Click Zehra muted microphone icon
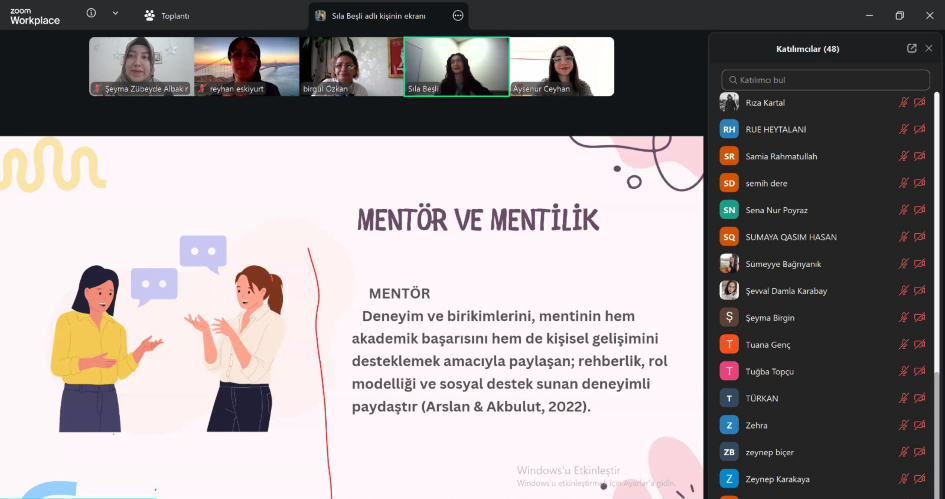The height and width of the screenshot is (499, 945). click(x=903, y=425)
